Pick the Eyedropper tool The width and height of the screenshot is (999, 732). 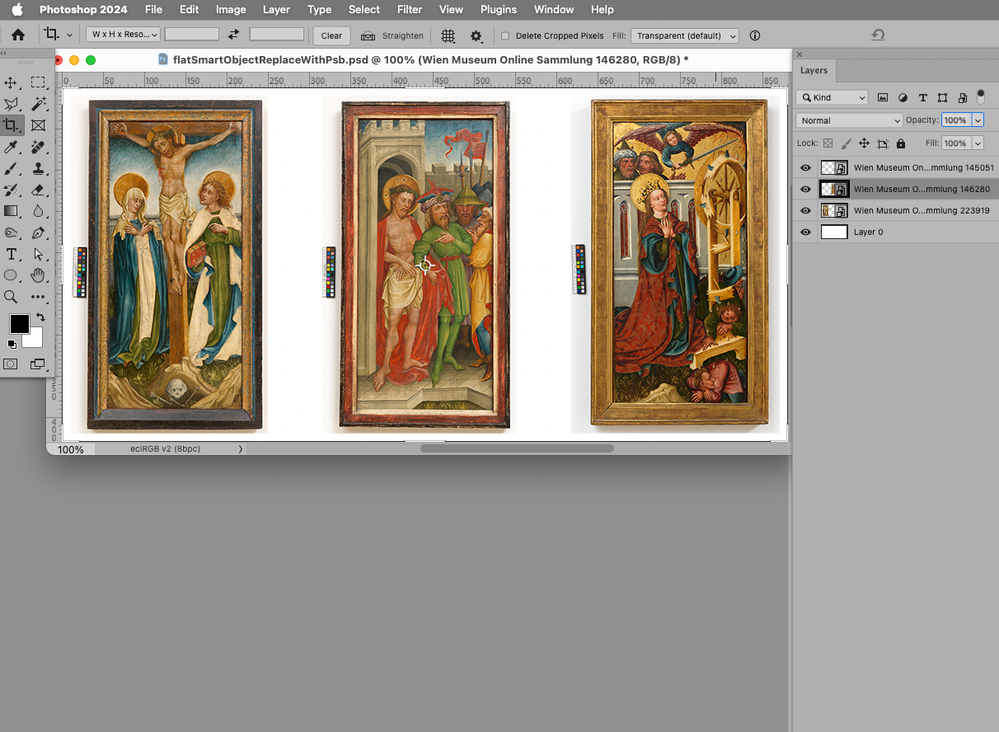[12, 147]
